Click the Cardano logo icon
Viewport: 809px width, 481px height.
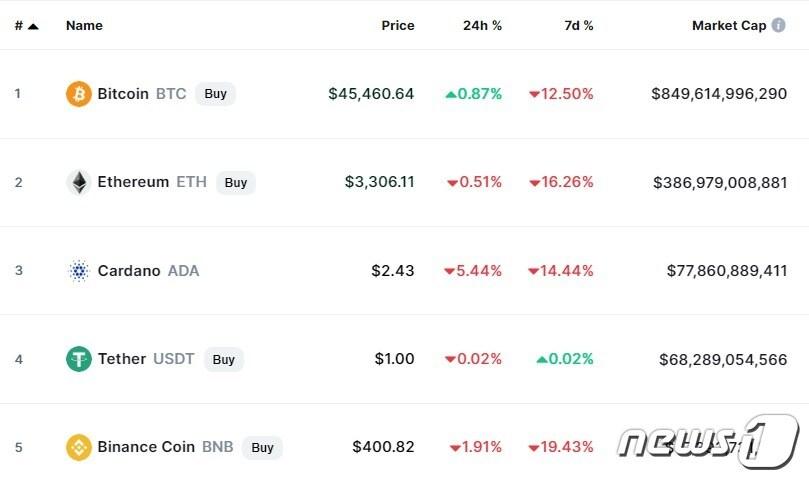click(78, 271)
